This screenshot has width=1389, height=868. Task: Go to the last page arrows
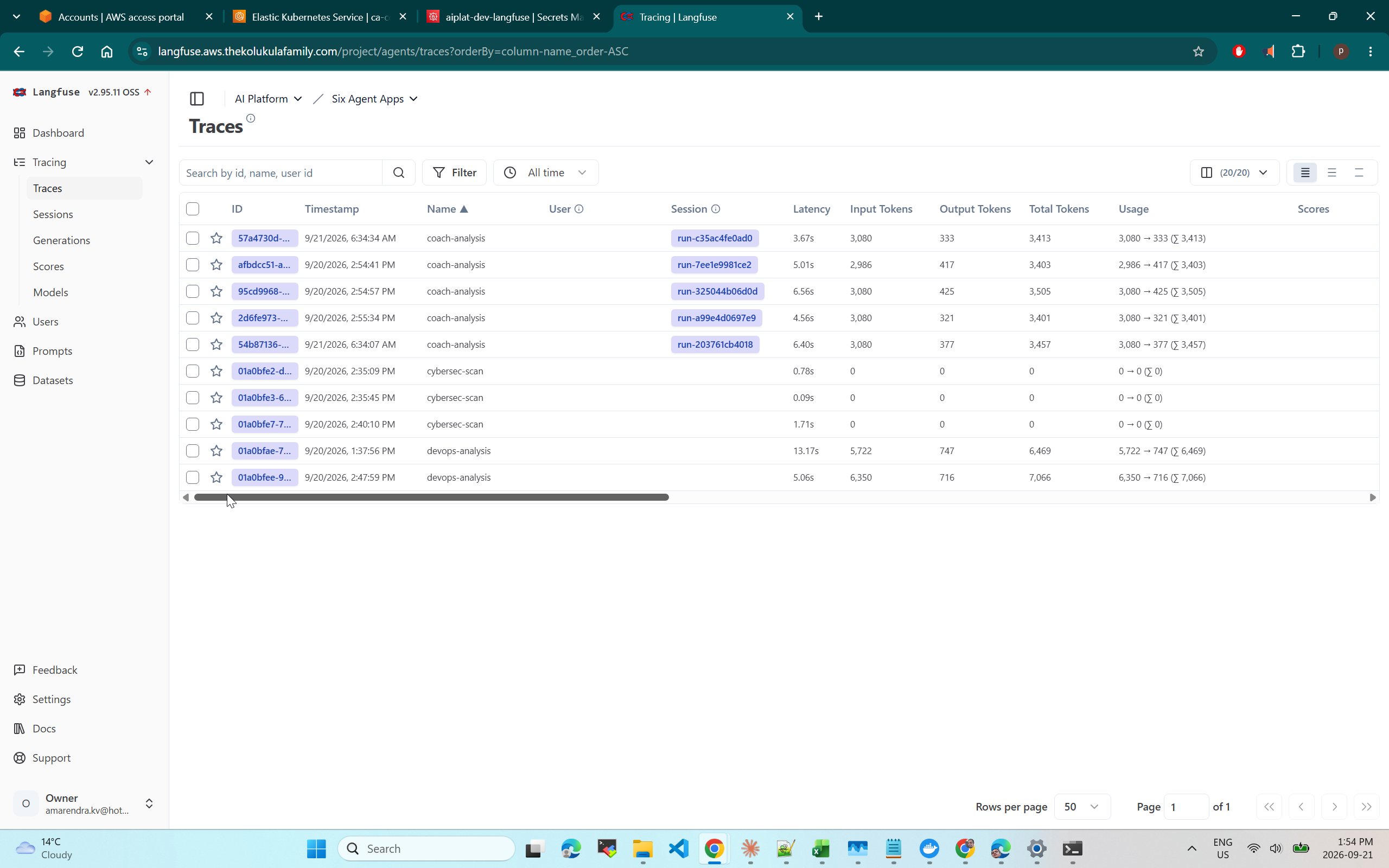(x=1367, y=807)
